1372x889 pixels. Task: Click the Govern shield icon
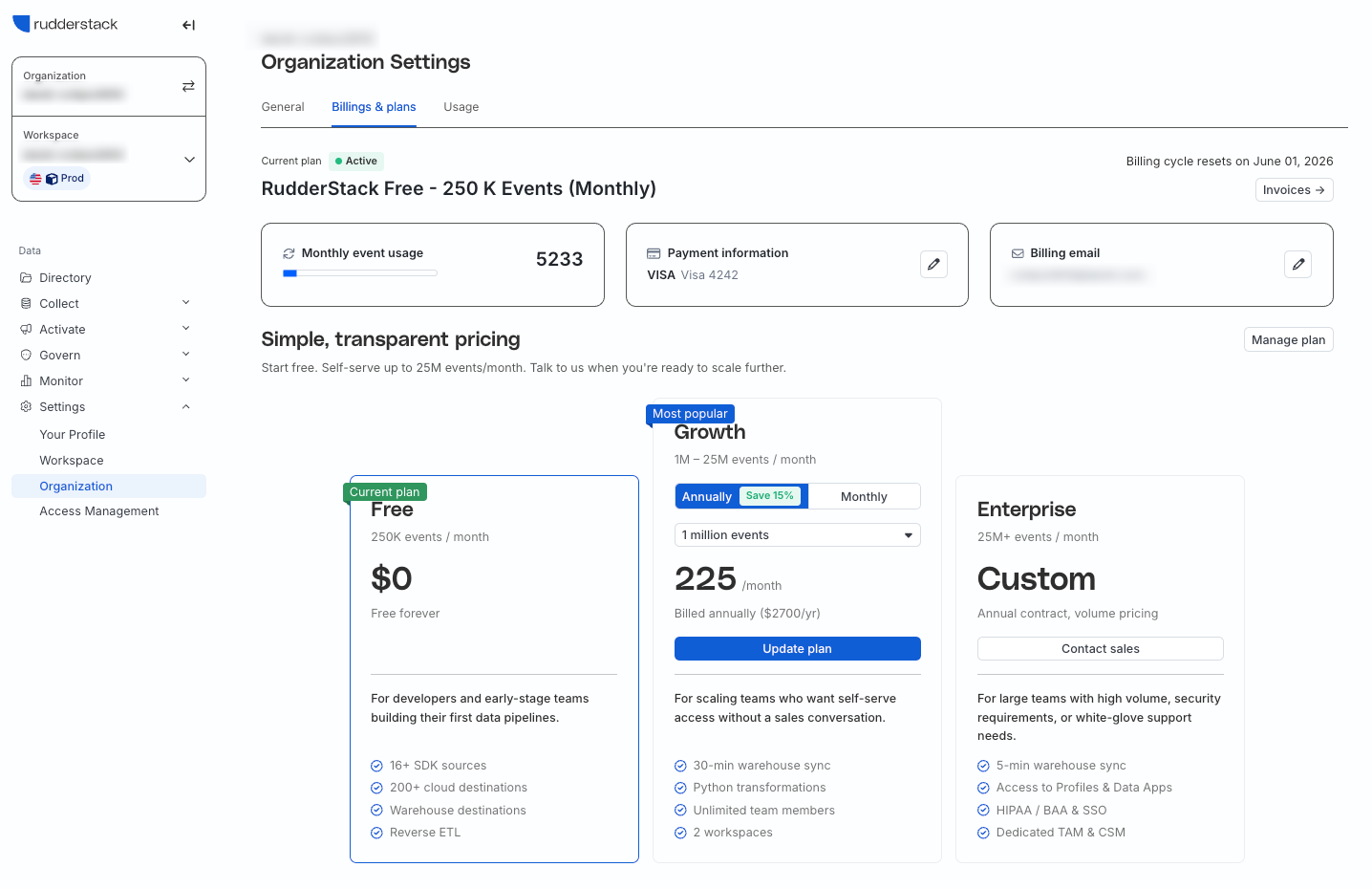coord(26,356)
